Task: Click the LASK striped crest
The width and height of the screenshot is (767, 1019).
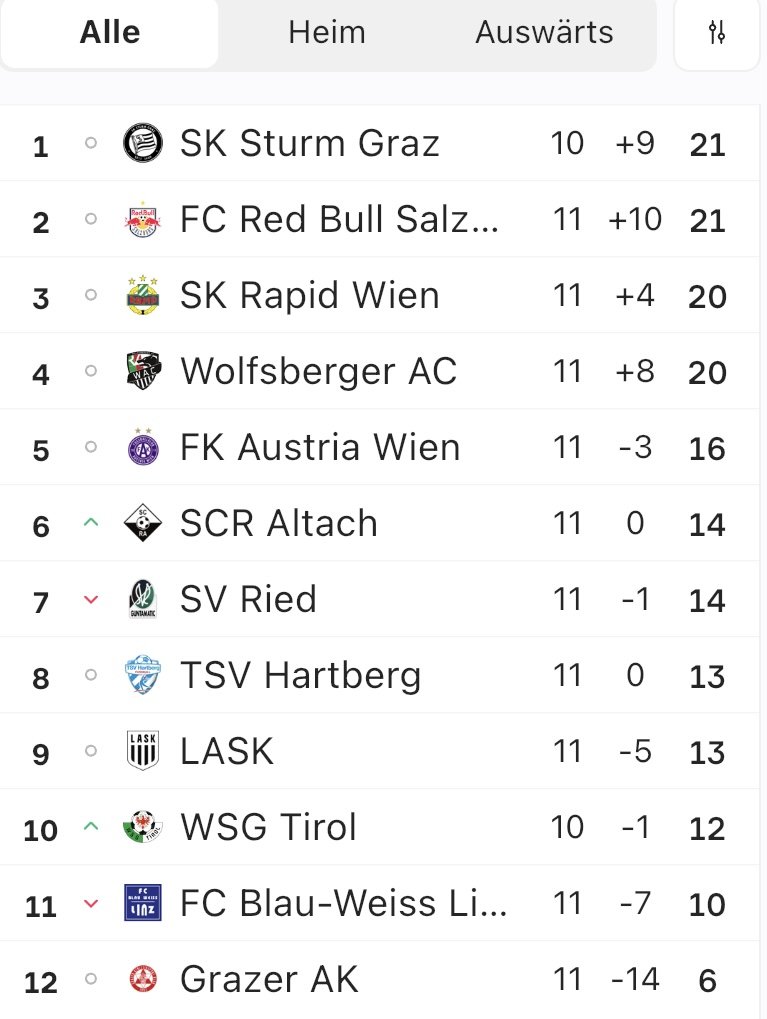Action: click(142, 752)
